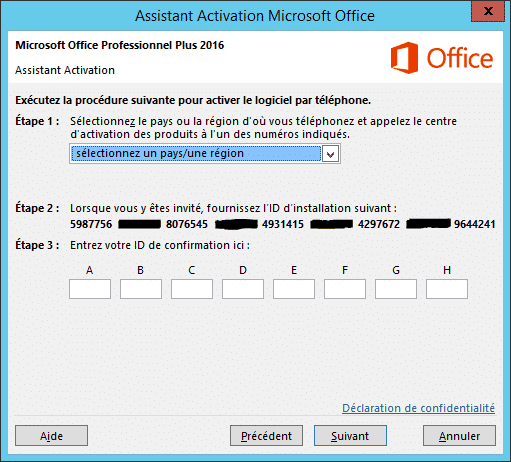
Task: Go back with the Précédent button
Action: [266, 435]
